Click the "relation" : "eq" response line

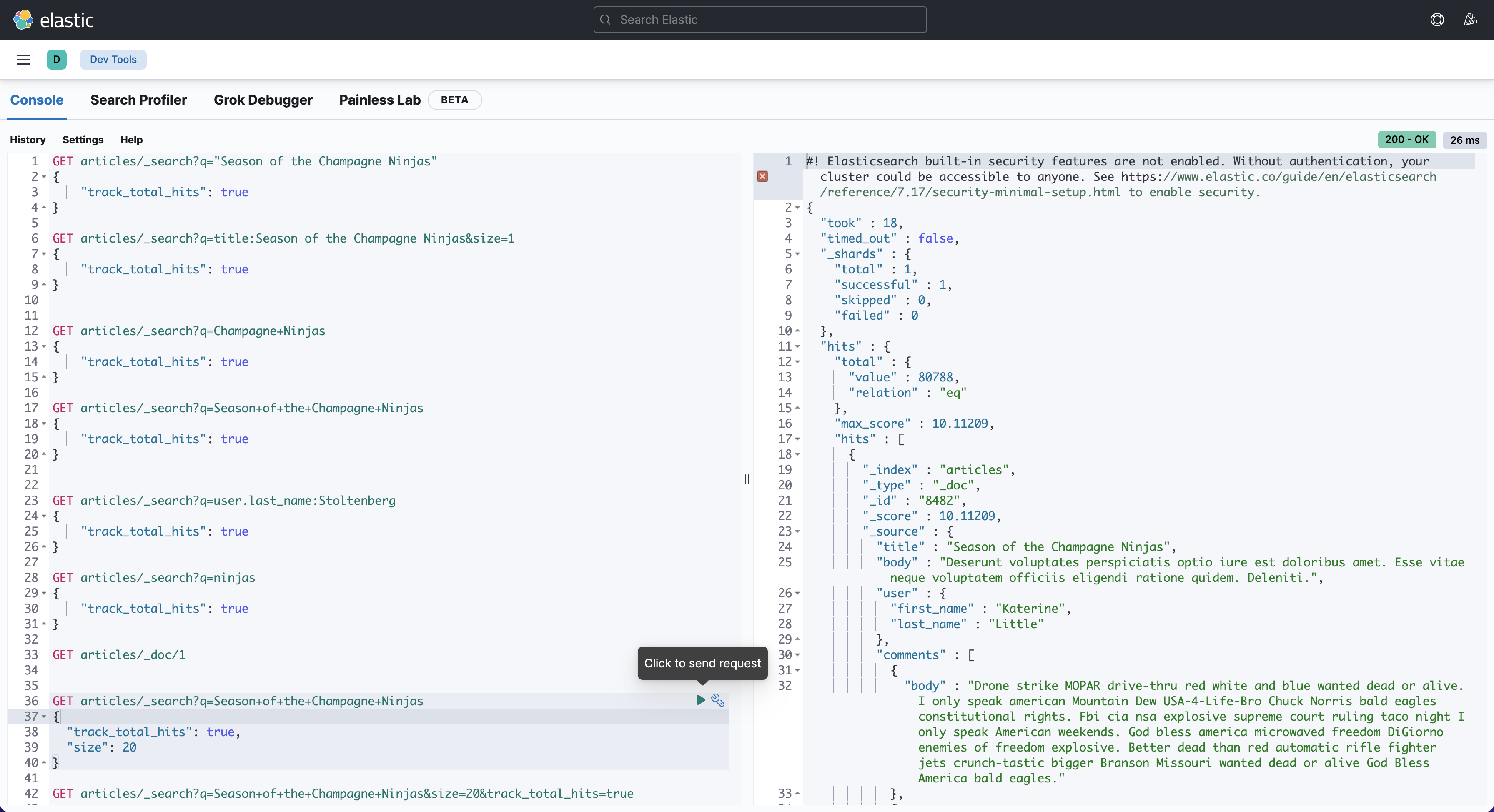tap(907, 393)
